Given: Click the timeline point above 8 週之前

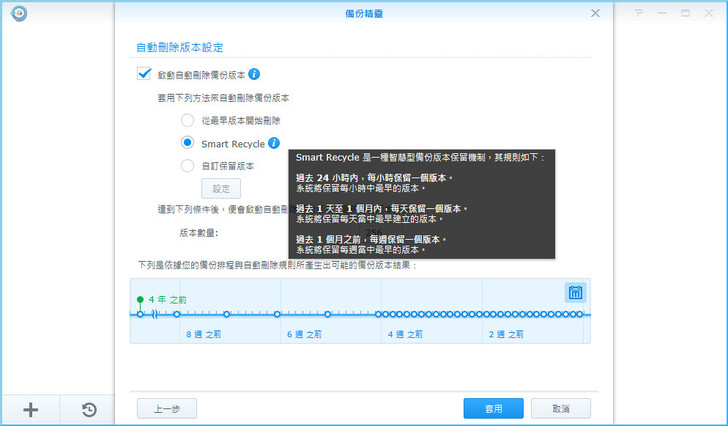Looking at the screenshot, I should tap(177, 314).
